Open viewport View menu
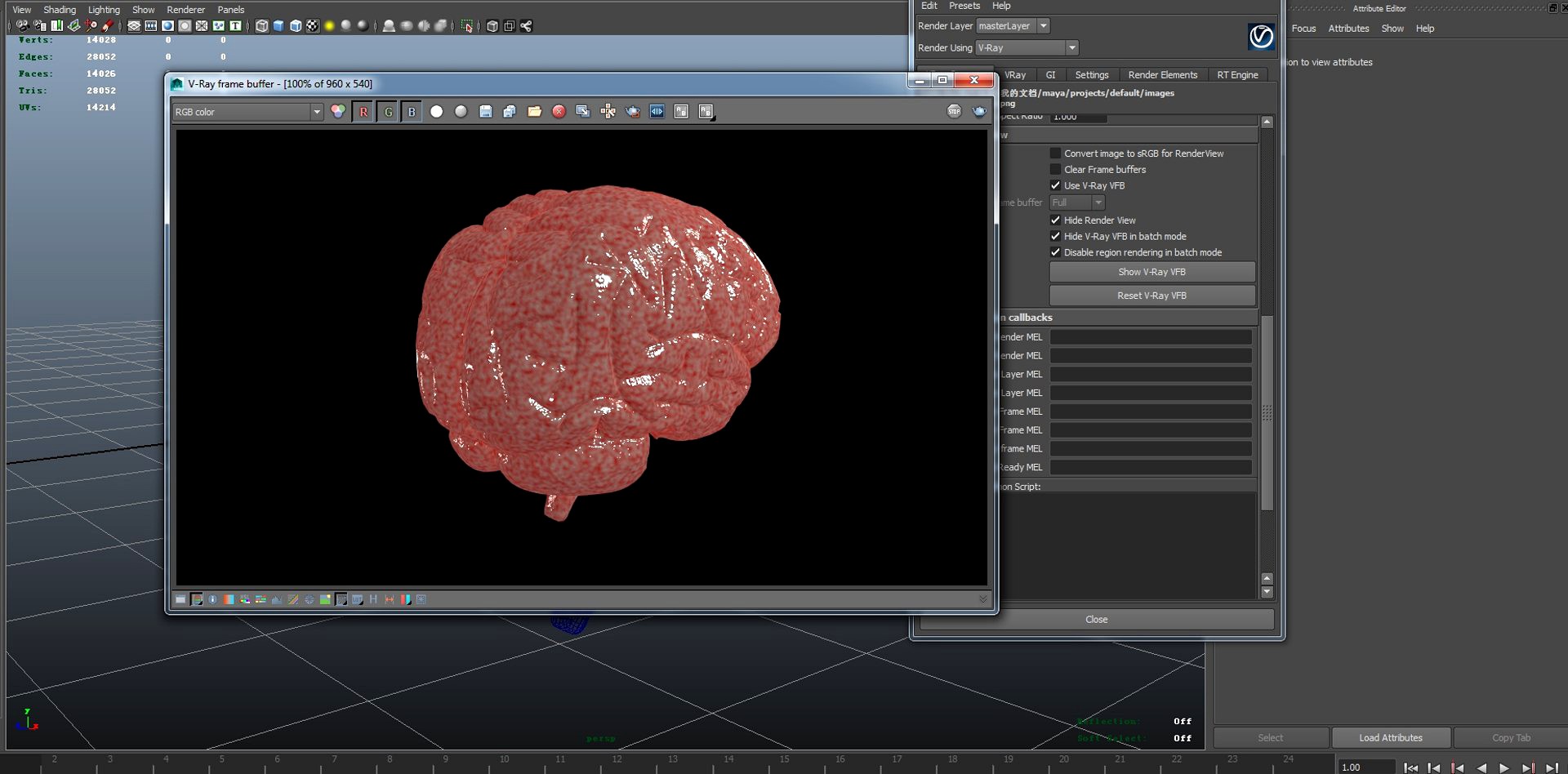 [x=22, y=10]
